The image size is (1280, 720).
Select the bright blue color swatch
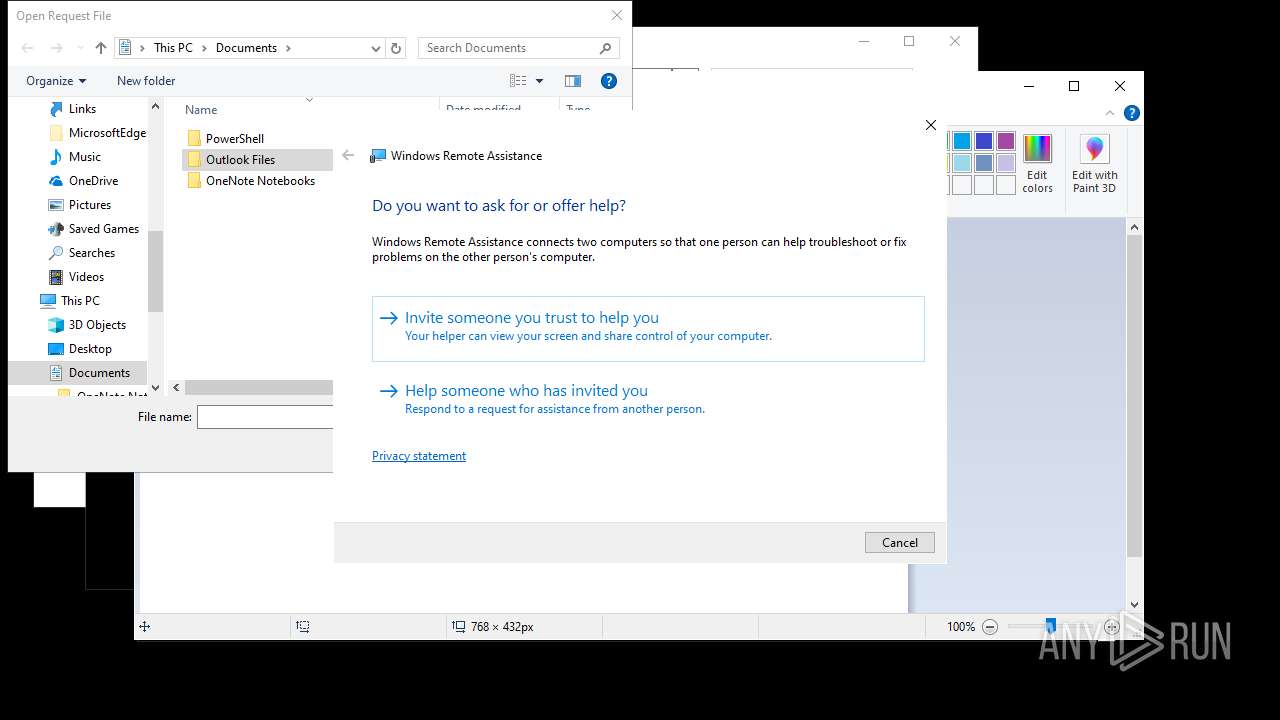962,141
